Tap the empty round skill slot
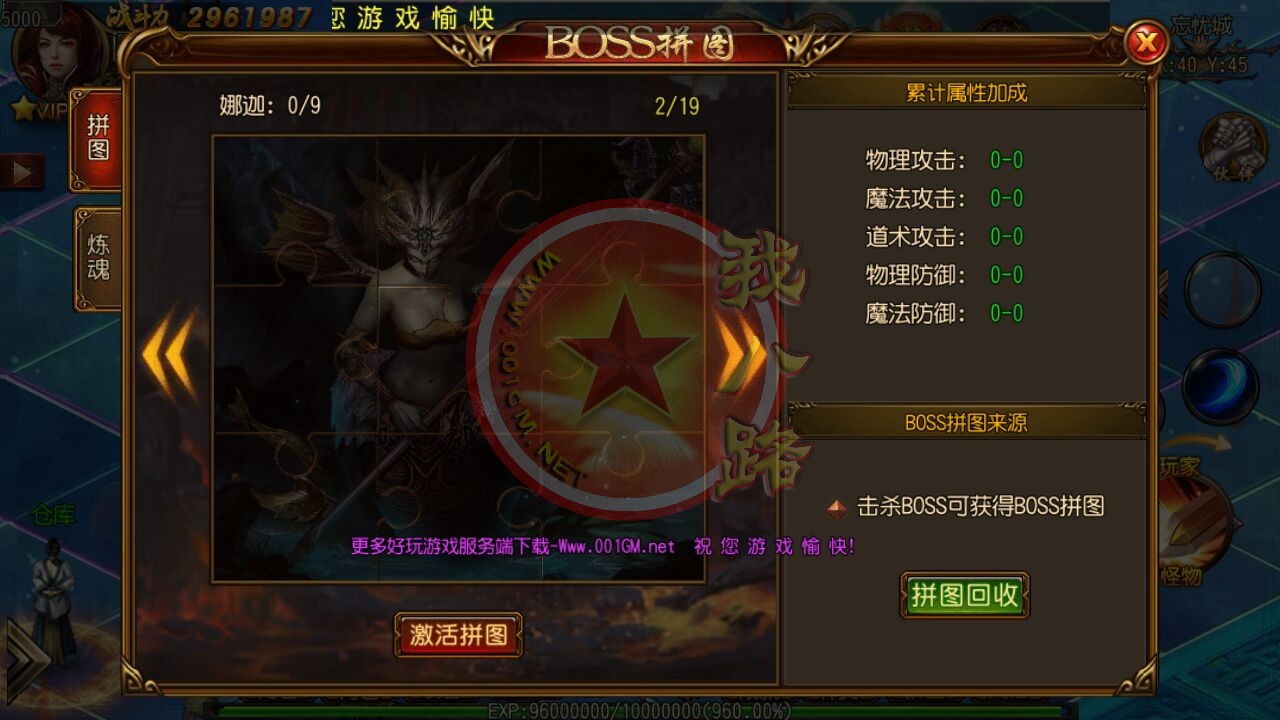The image size is (1280, 720). (x=1222, y=290)
